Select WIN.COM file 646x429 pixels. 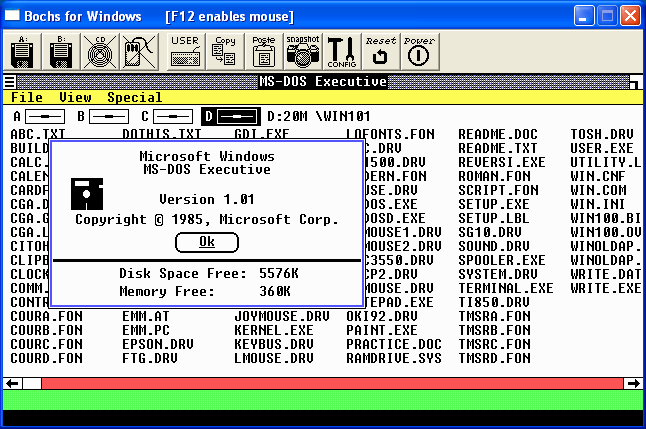(598, 190)
